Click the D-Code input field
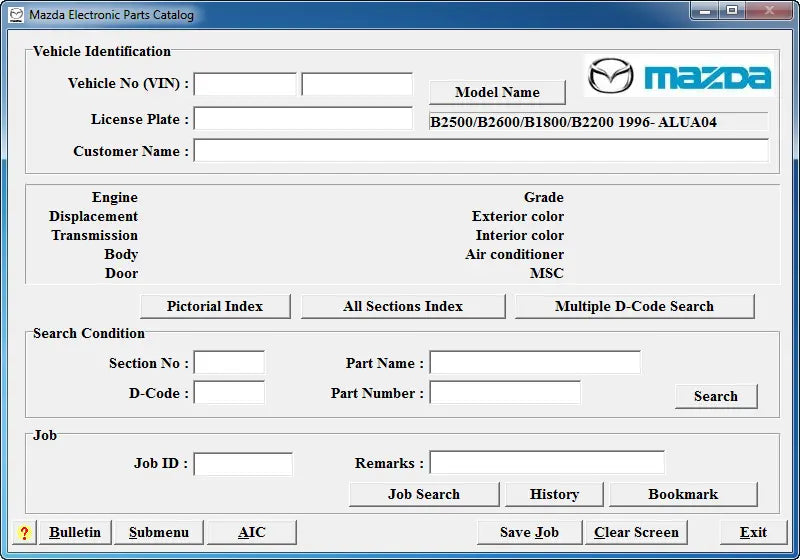Image resolution: width=800 pixels, height=560 pixels. 229,393
